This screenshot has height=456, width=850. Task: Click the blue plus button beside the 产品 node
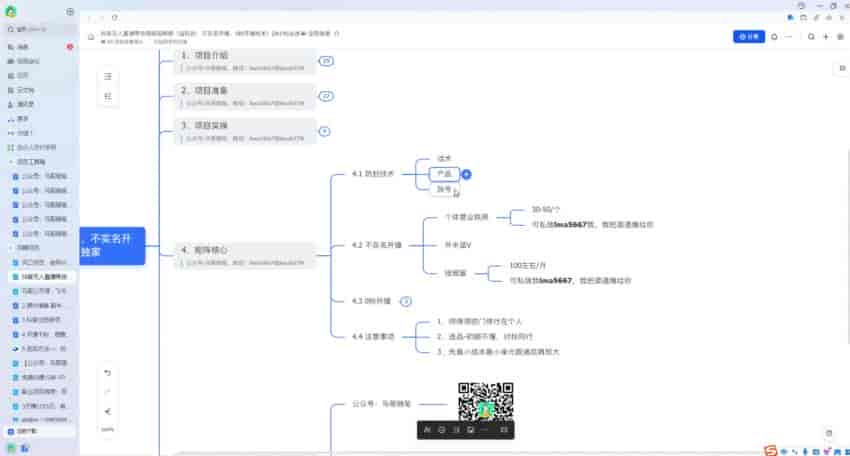(467, 174)
